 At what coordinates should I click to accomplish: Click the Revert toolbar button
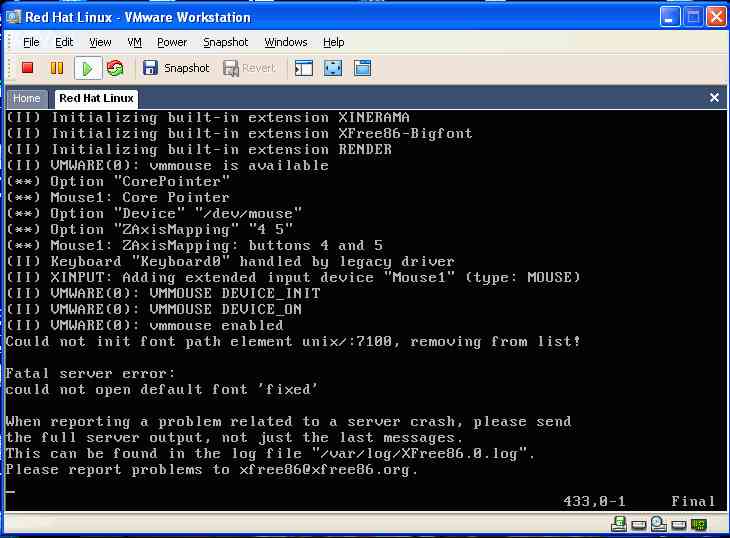[x=250, y=68]
